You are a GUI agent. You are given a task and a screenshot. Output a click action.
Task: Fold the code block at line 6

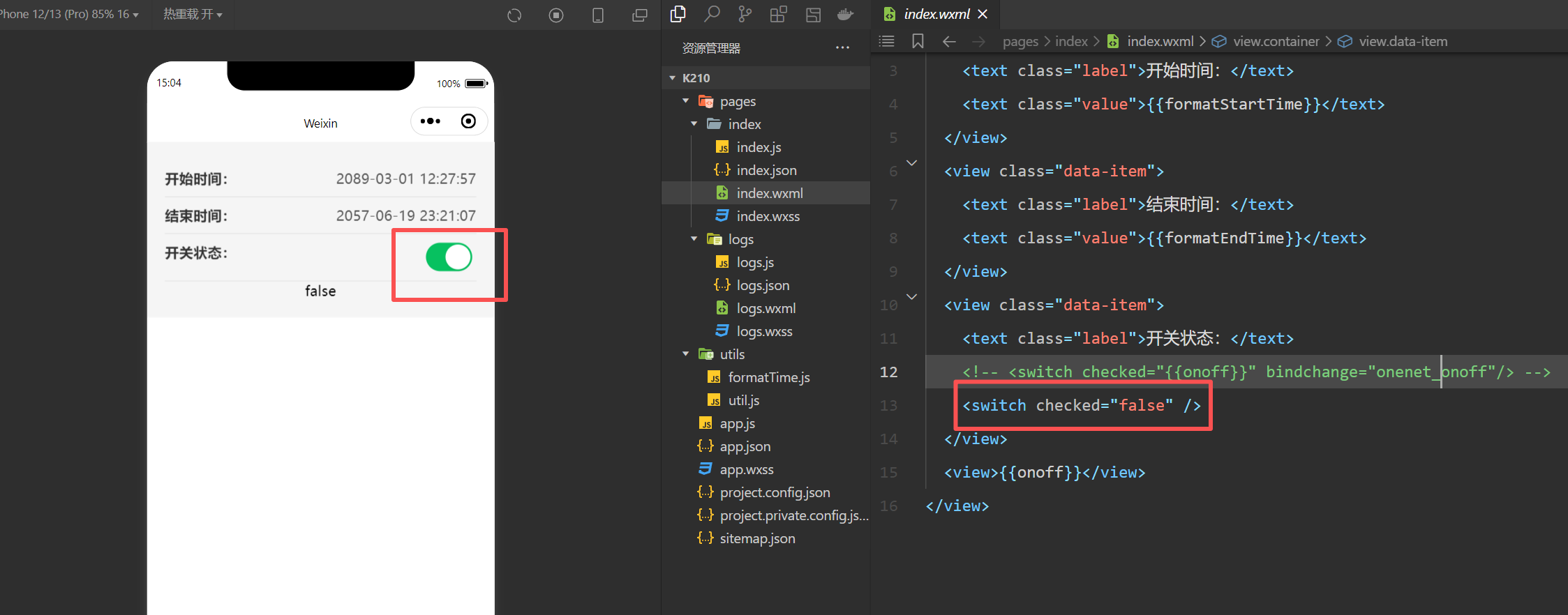click(911, 163)
